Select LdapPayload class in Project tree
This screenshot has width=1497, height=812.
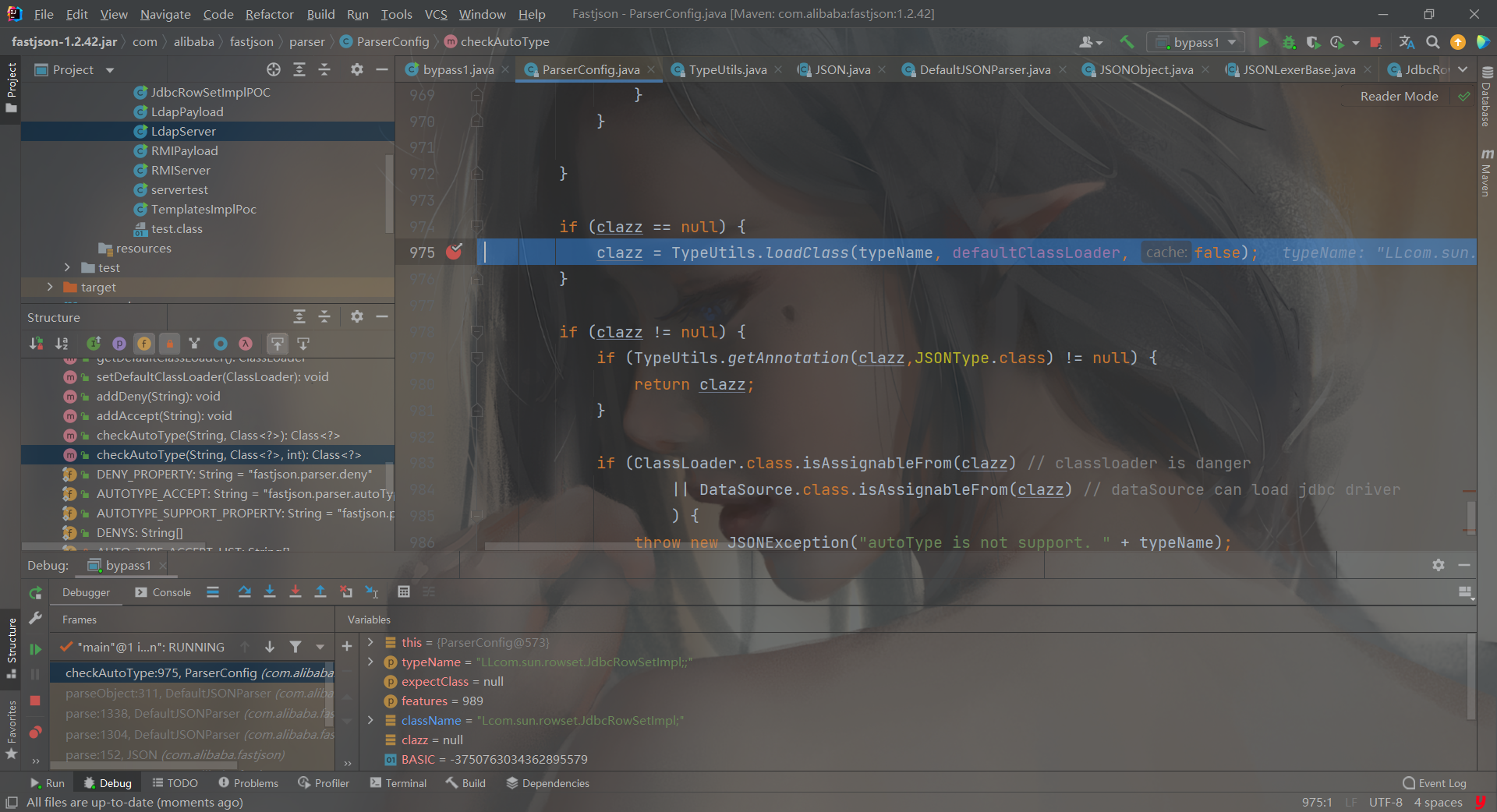pyautogui.click(x=187, y=111)
